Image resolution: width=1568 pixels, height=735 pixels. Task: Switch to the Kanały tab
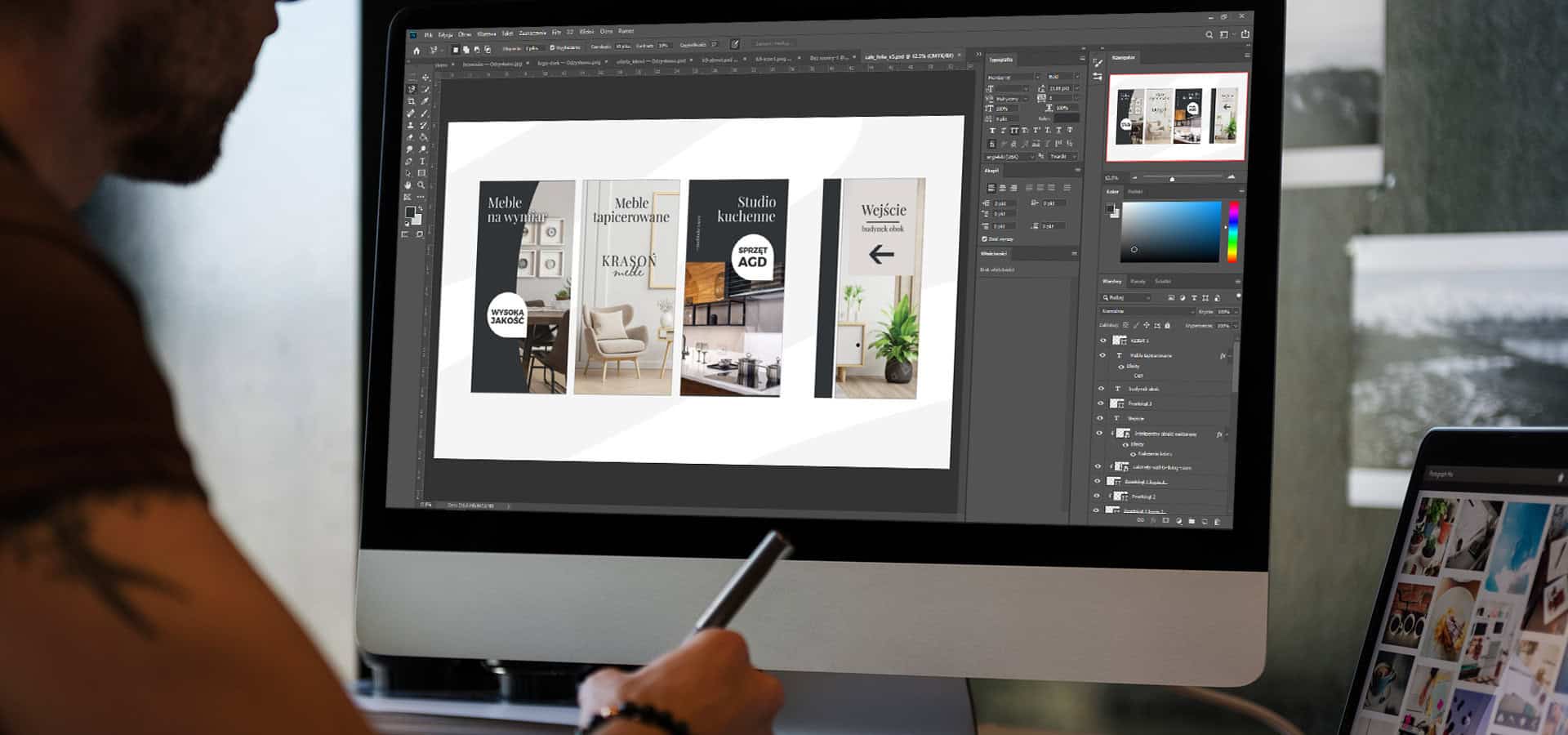(x=1138, y=282)
